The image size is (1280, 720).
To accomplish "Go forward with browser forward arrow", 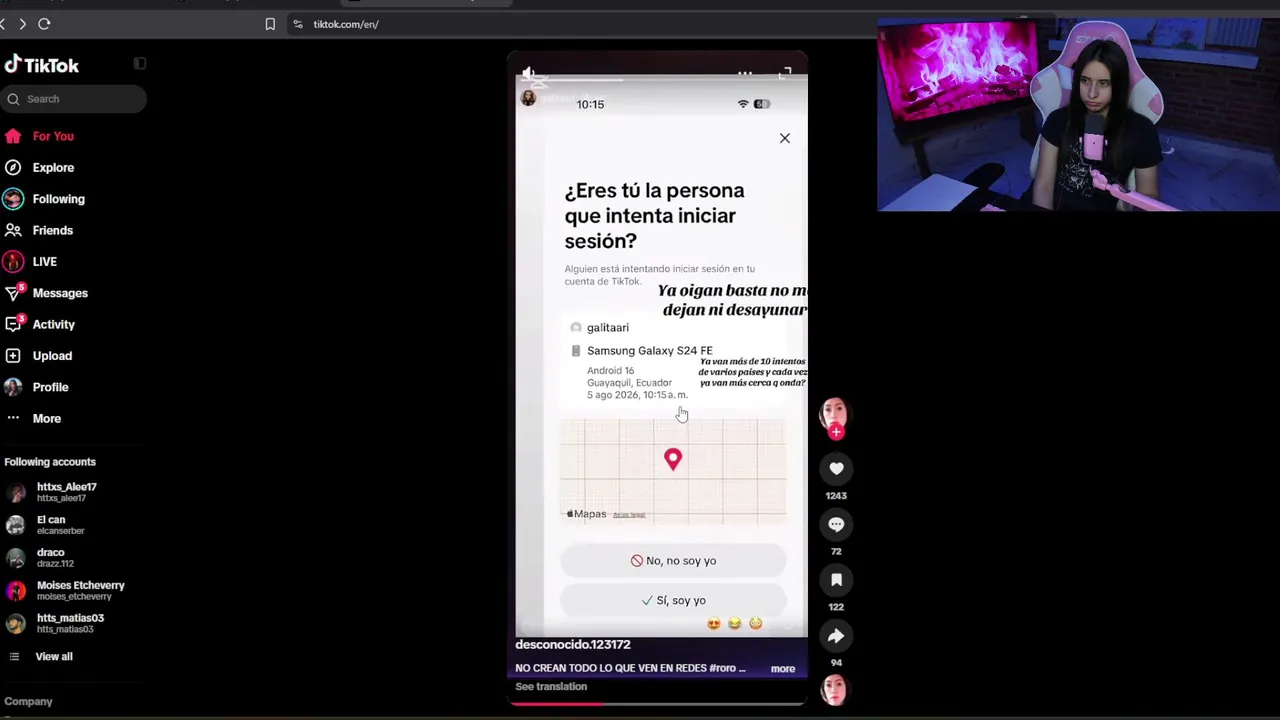I will pos(22,24).
